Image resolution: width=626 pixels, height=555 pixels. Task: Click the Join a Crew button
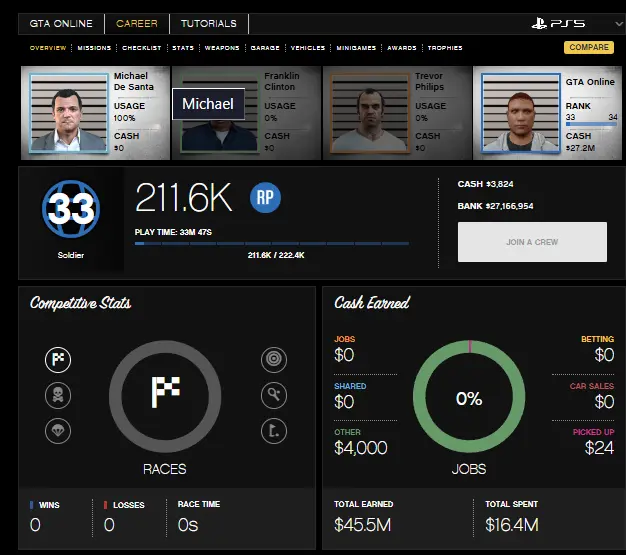pyautogui.click(x=532, y=242)
